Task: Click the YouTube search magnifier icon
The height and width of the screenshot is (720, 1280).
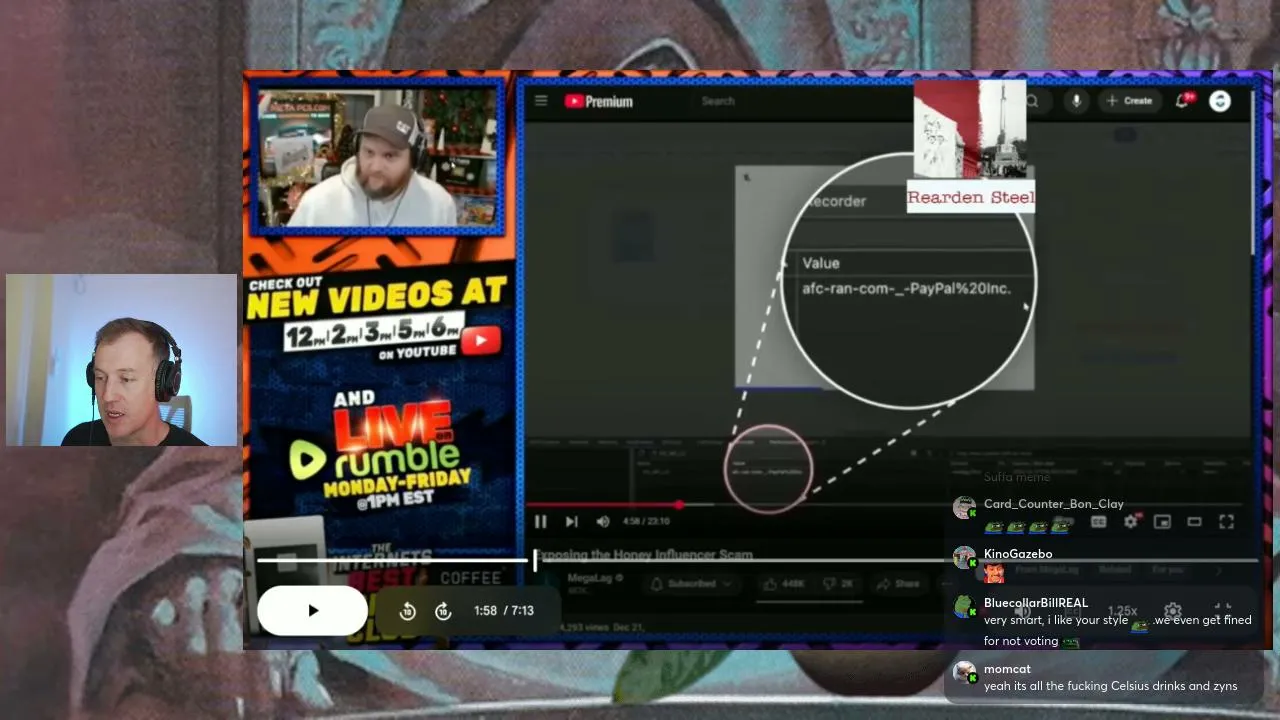Action: coord(1032,101)
